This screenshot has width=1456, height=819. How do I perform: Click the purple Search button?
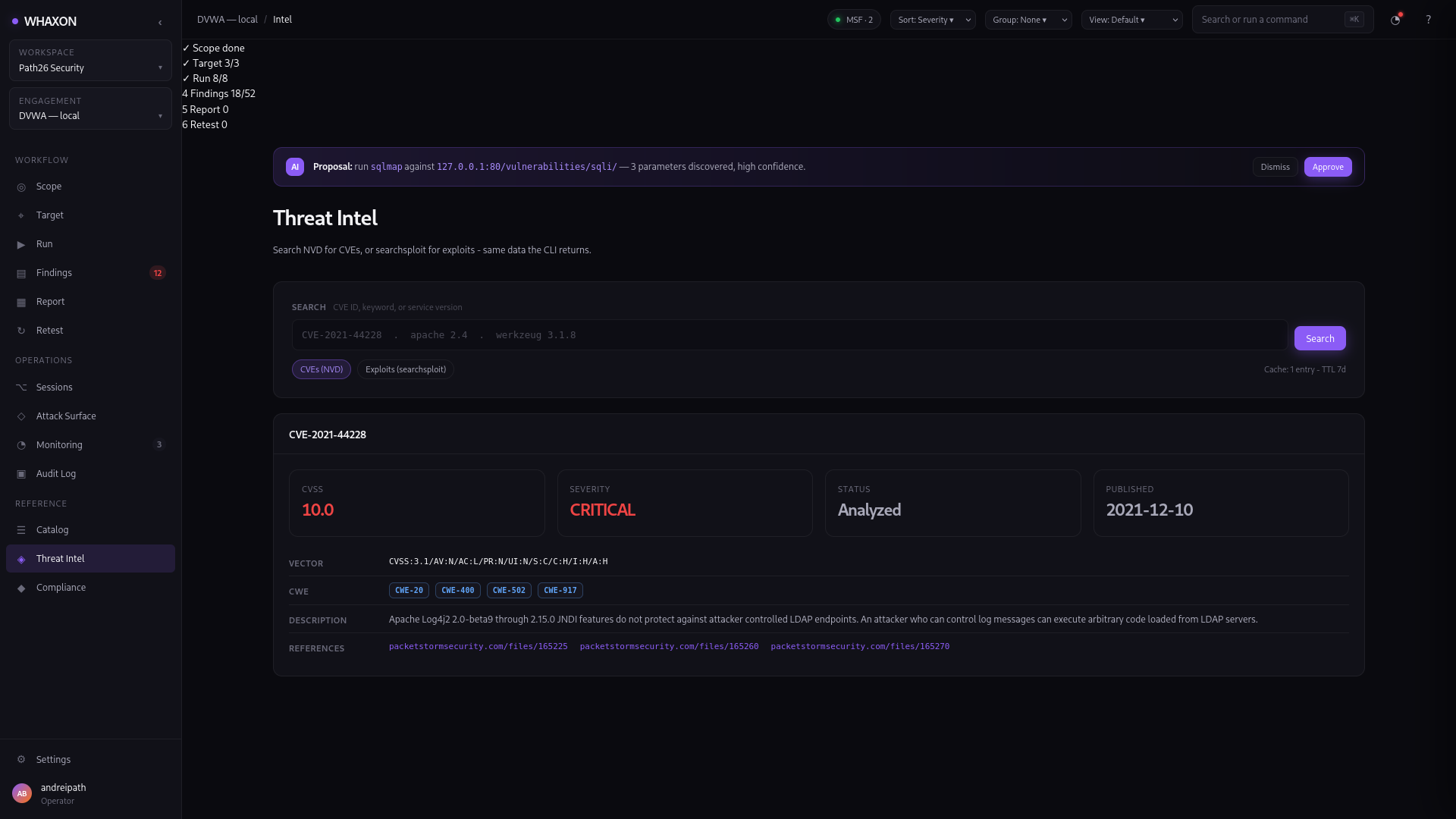tap(1320, 338)
